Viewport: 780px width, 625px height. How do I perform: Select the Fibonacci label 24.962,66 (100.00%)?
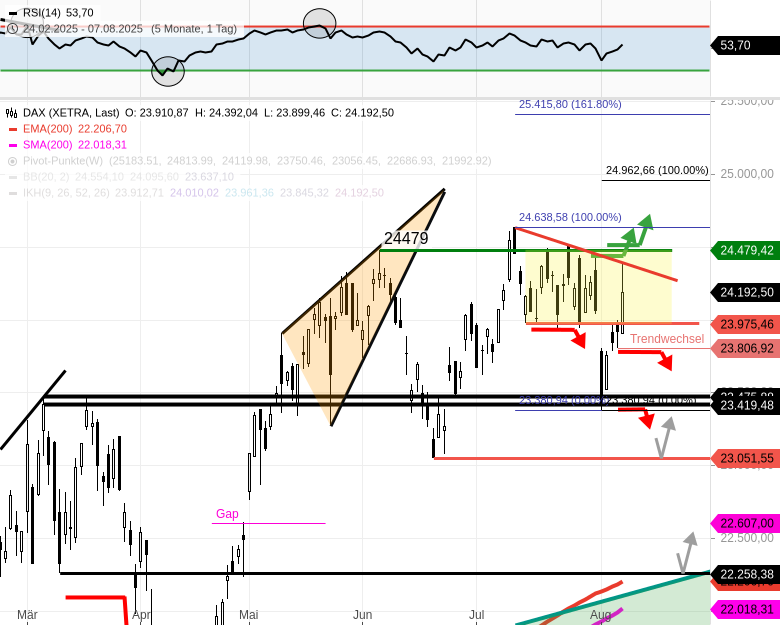[657, 170]
